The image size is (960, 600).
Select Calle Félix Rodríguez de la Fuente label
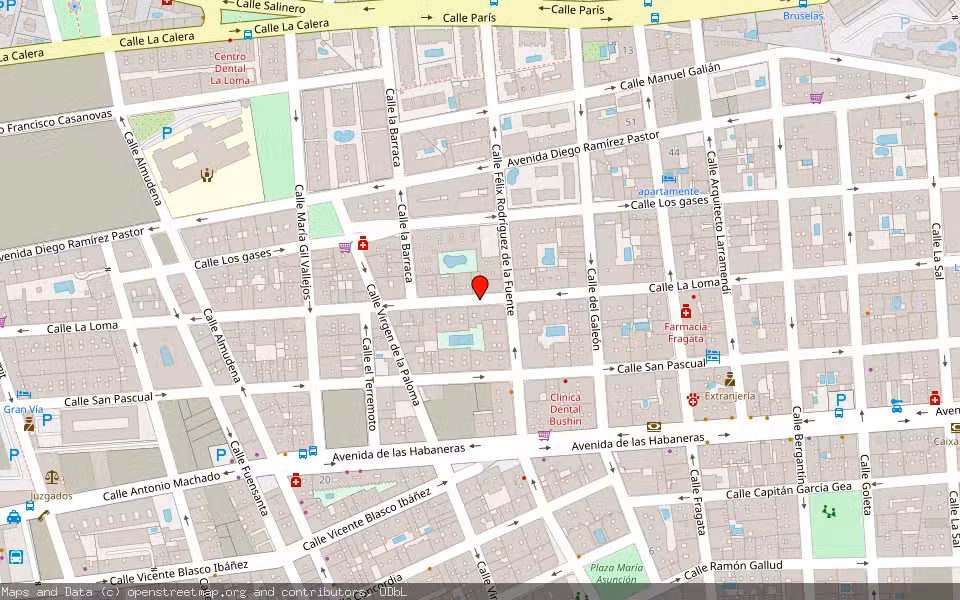[501, 229]
